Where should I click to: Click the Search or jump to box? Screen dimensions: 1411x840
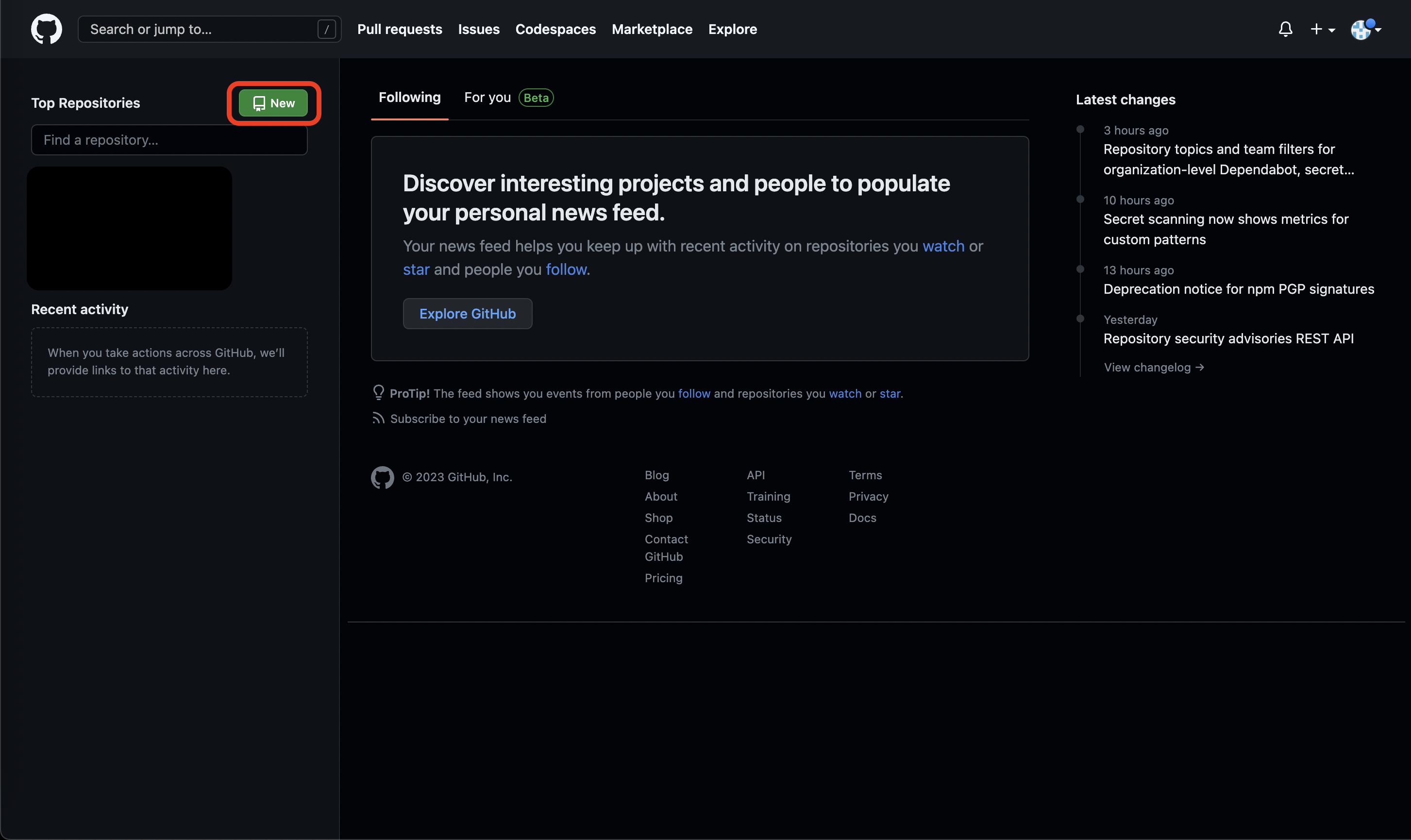(198, 30)
